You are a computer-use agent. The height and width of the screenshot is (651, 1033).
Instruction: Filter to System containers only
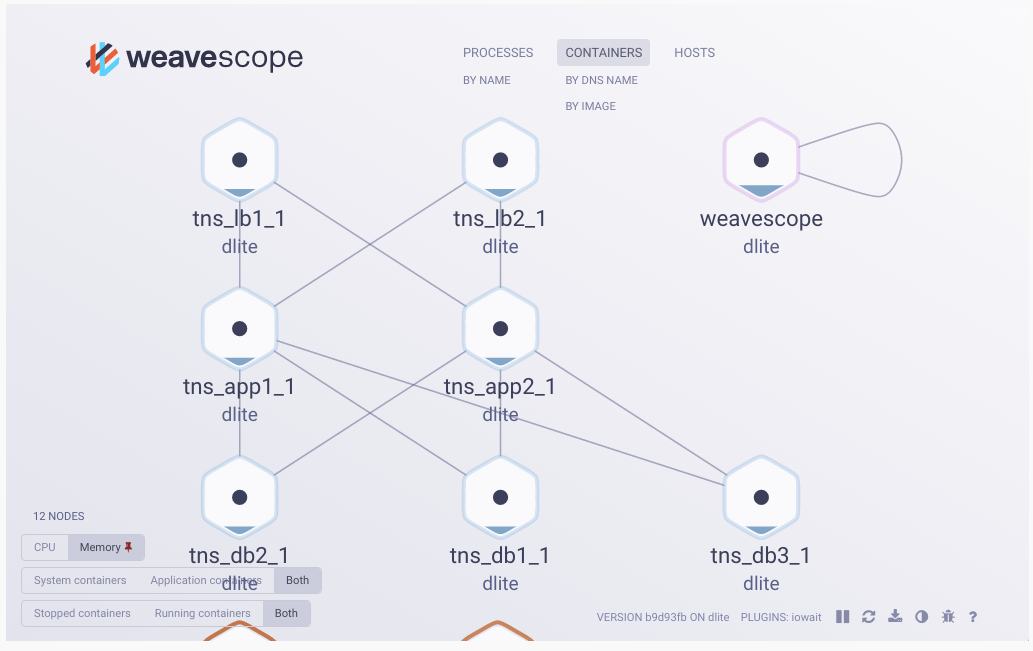pos(80,580)
